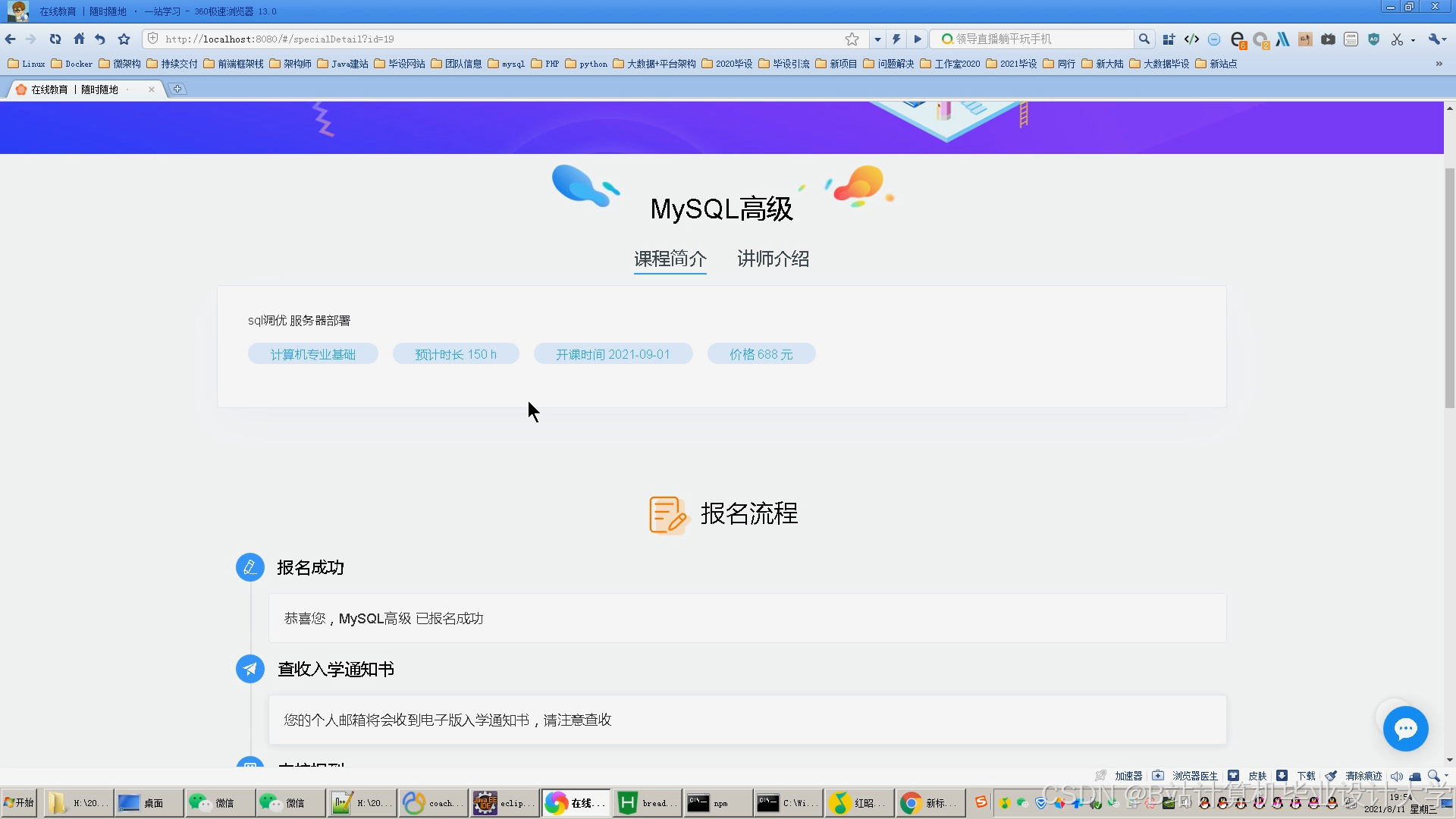This screenshot has width=1456, height=819.
Task: Click the 开课时间 2021-09-01 tag
Action: click(613, 354)
